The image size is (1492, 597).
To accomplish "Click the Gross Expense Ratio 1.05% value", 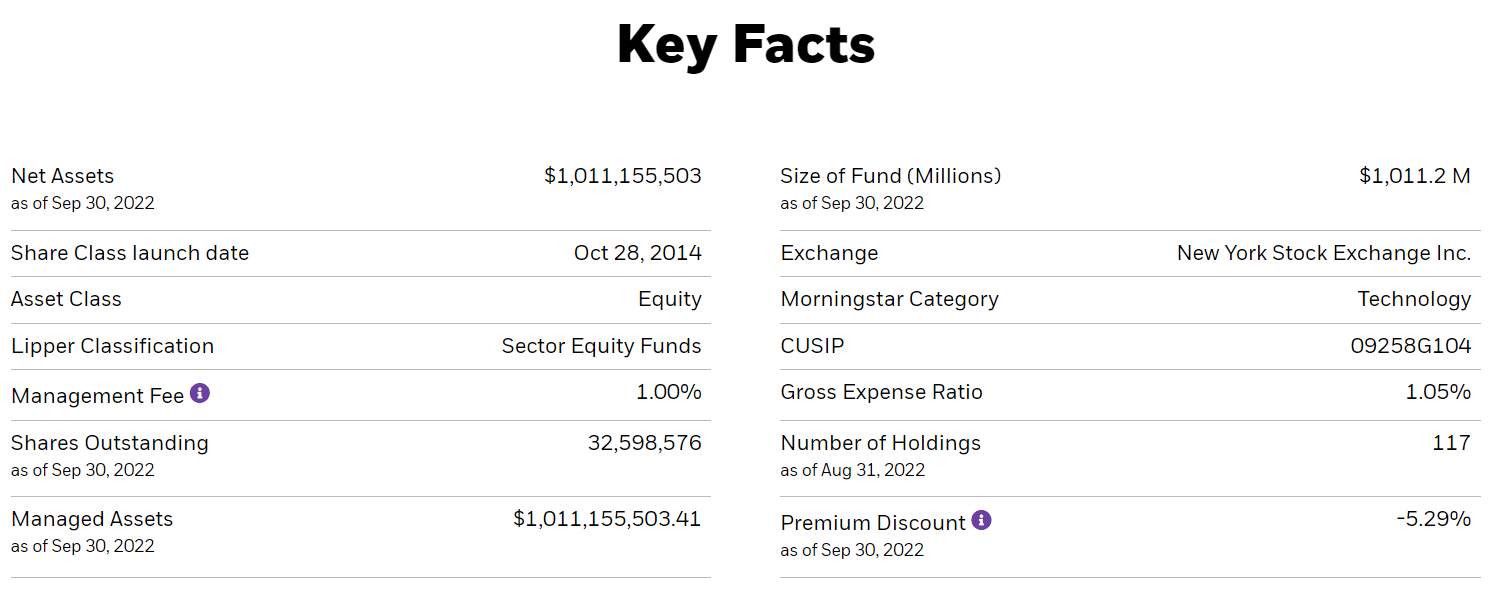I will pos(1438,392).
